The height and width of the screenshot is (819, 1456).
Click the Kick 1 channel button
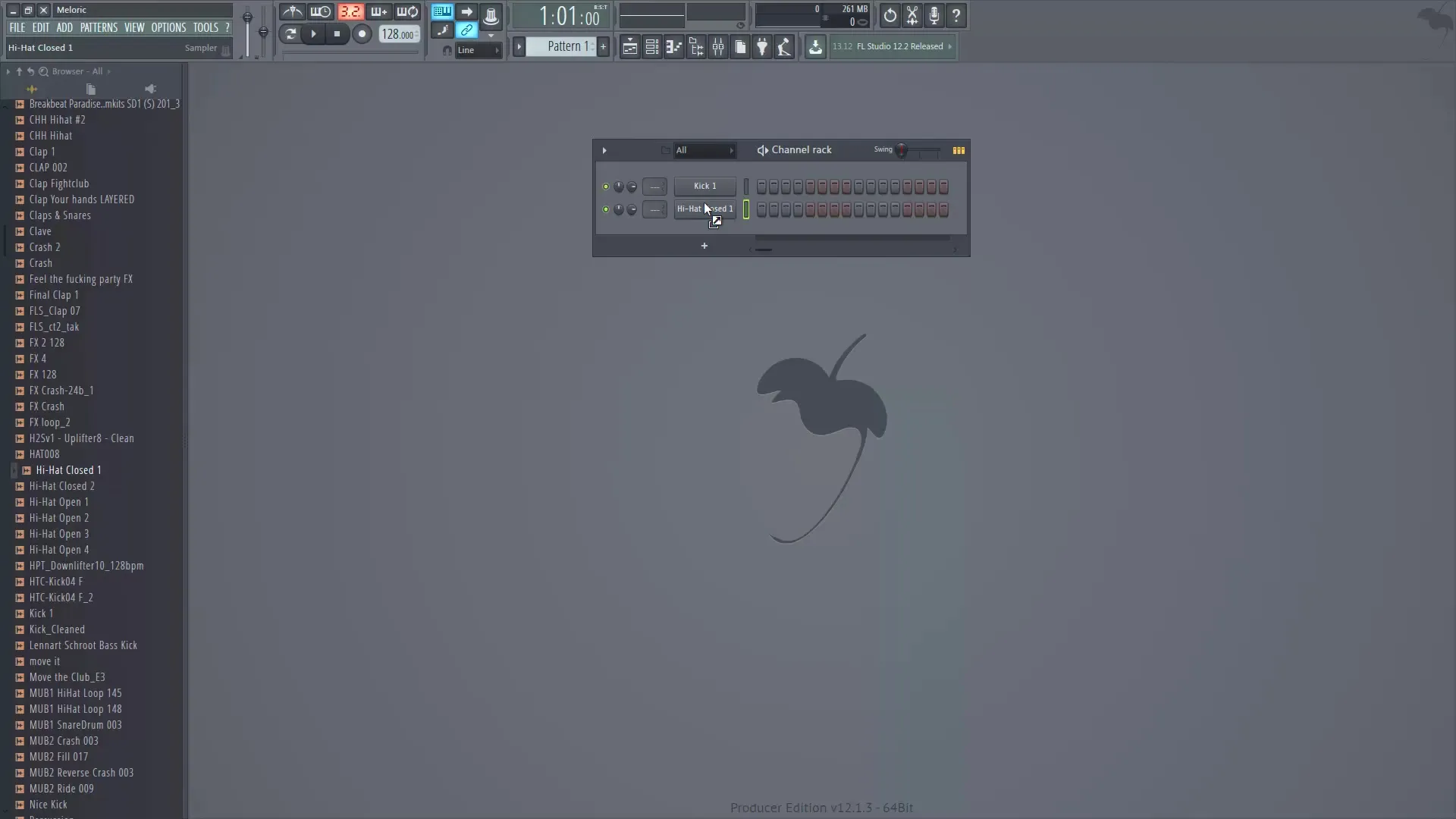coord(704,186)
